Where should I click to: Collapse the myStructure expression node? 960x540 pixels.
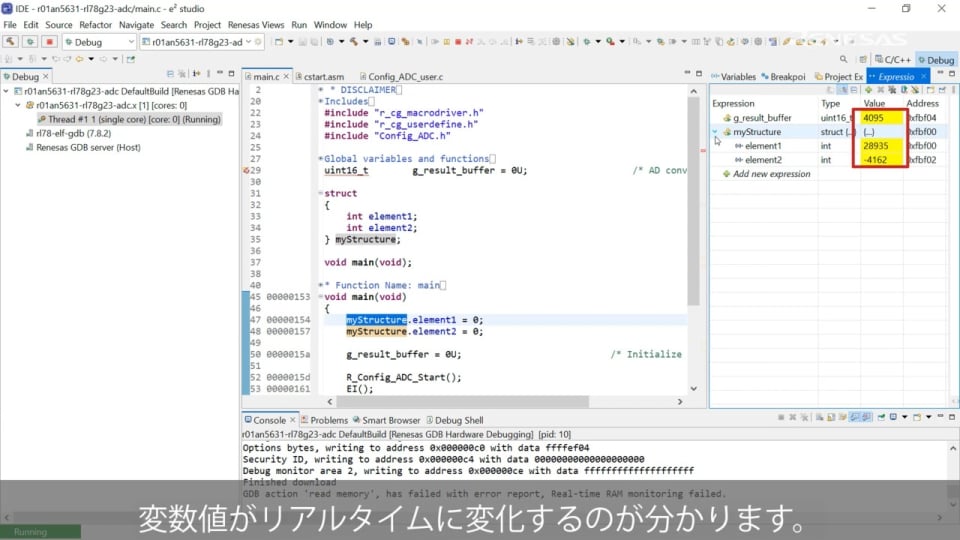715,132
